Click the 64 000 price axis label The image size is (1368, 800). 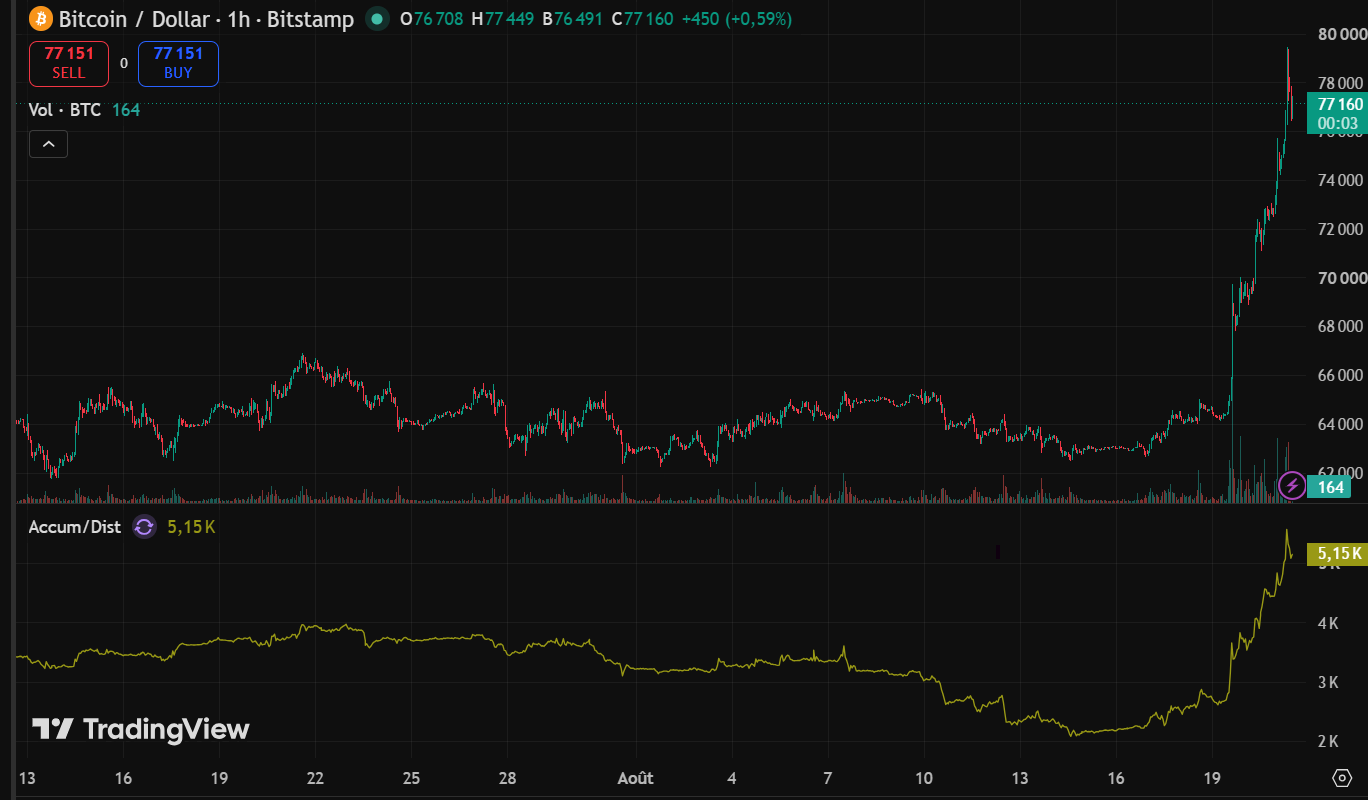tap(1341, 424)
